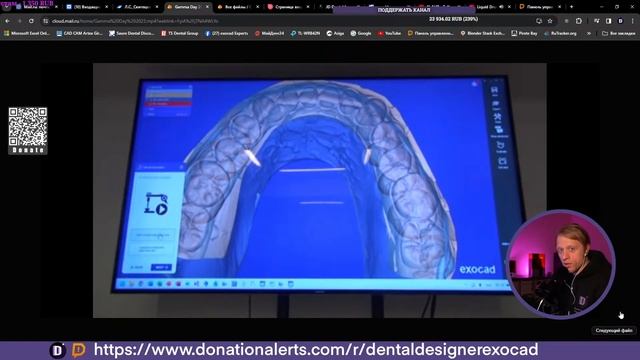This screenshot has height=360, width=640.
Task: Open a new tab with the plus button
Action: coord(571,7)
